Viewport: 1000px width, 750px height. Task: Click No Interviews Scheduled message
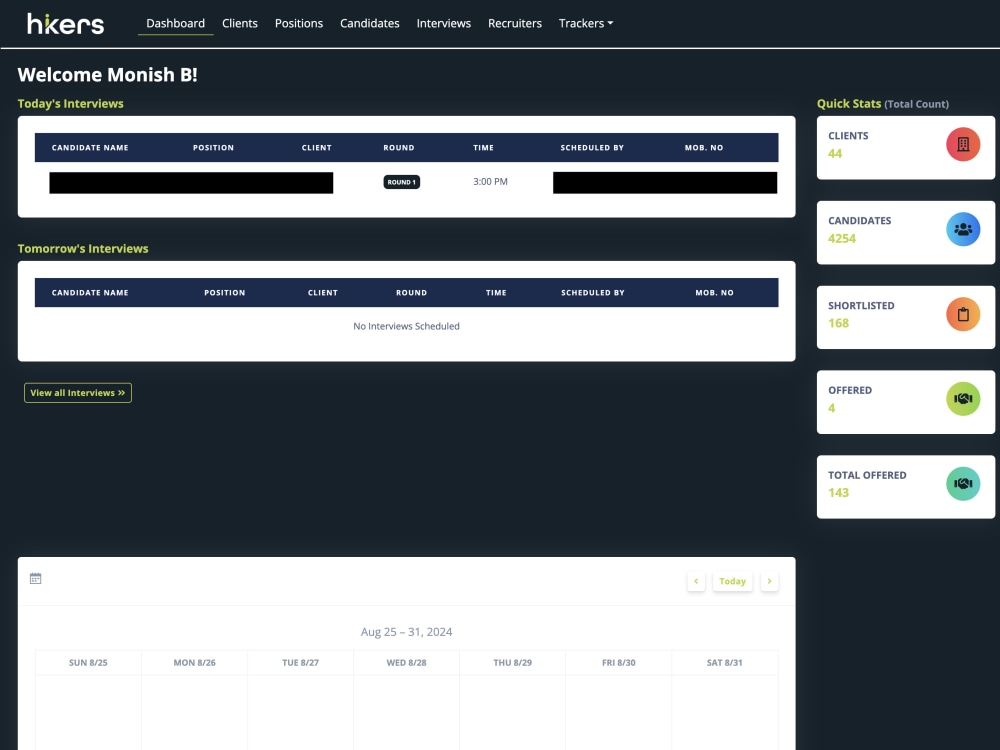406,326
